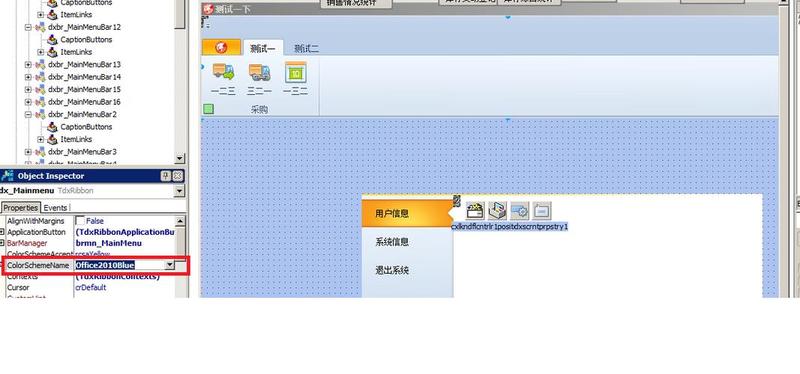Switch to the Properties tab
Viewport: 800px width, 374px height.
pos(21,208)
